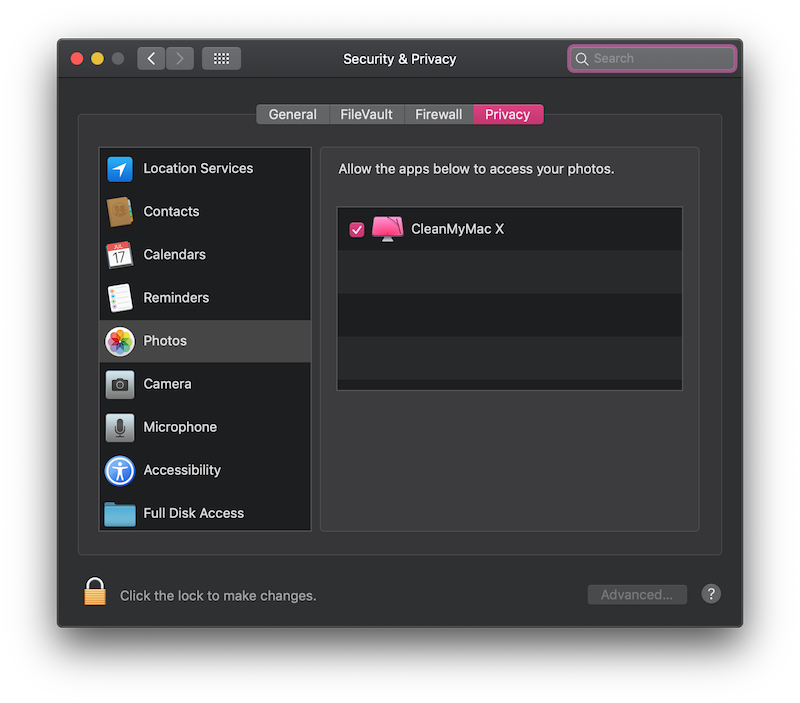Select the Microphone label in the list

[180, 427]
